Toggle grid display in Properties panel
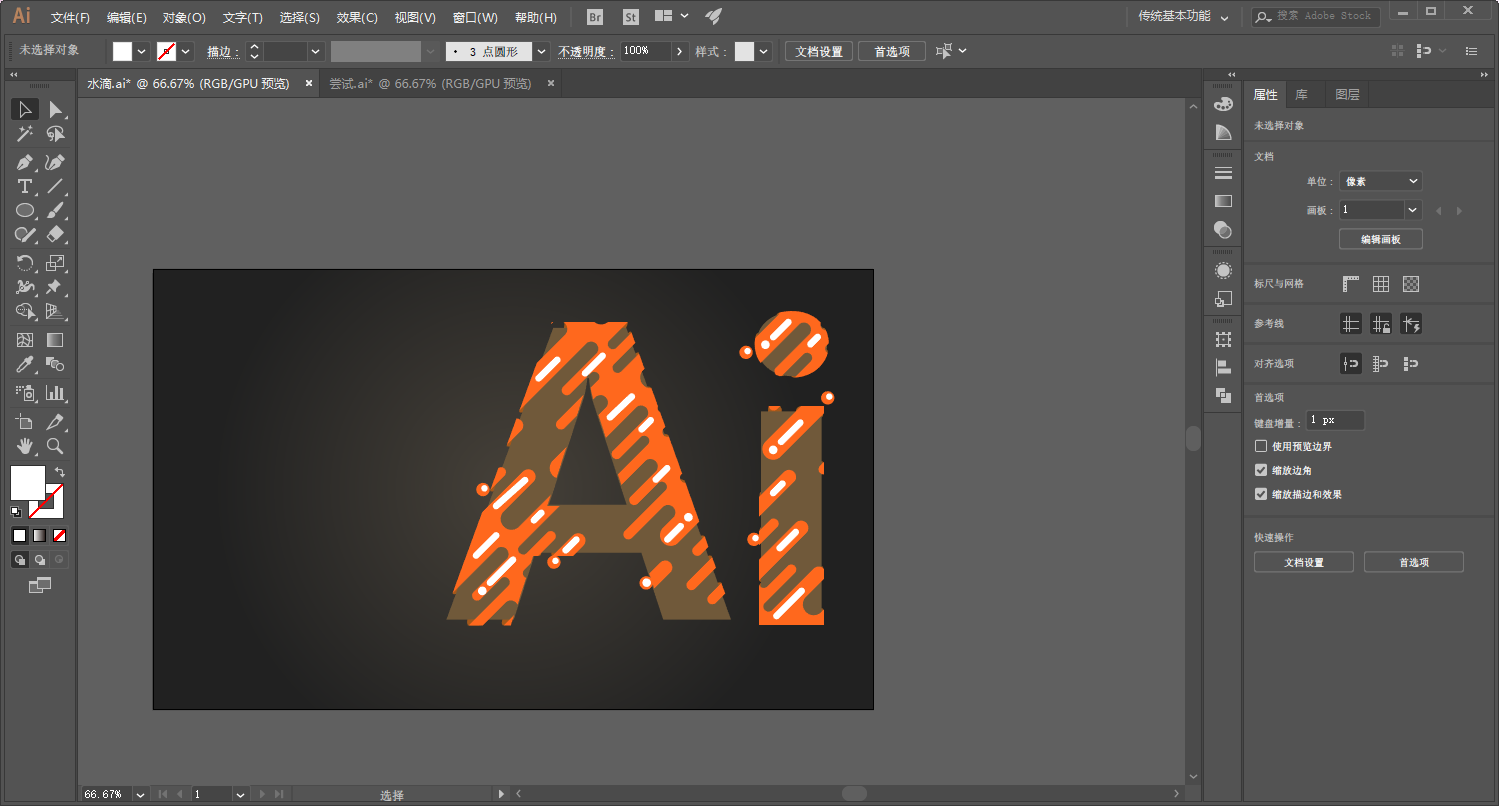The height and width of the screenshot is (806, 1499). coord(1381,284)
